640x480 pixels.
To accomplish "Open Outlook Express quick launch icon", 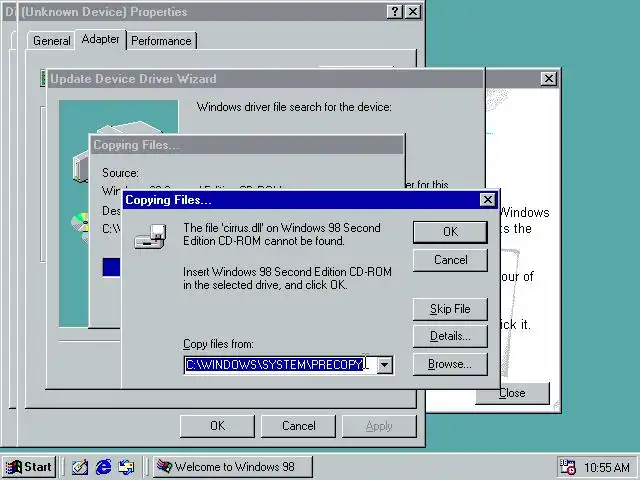I will 127,467.
